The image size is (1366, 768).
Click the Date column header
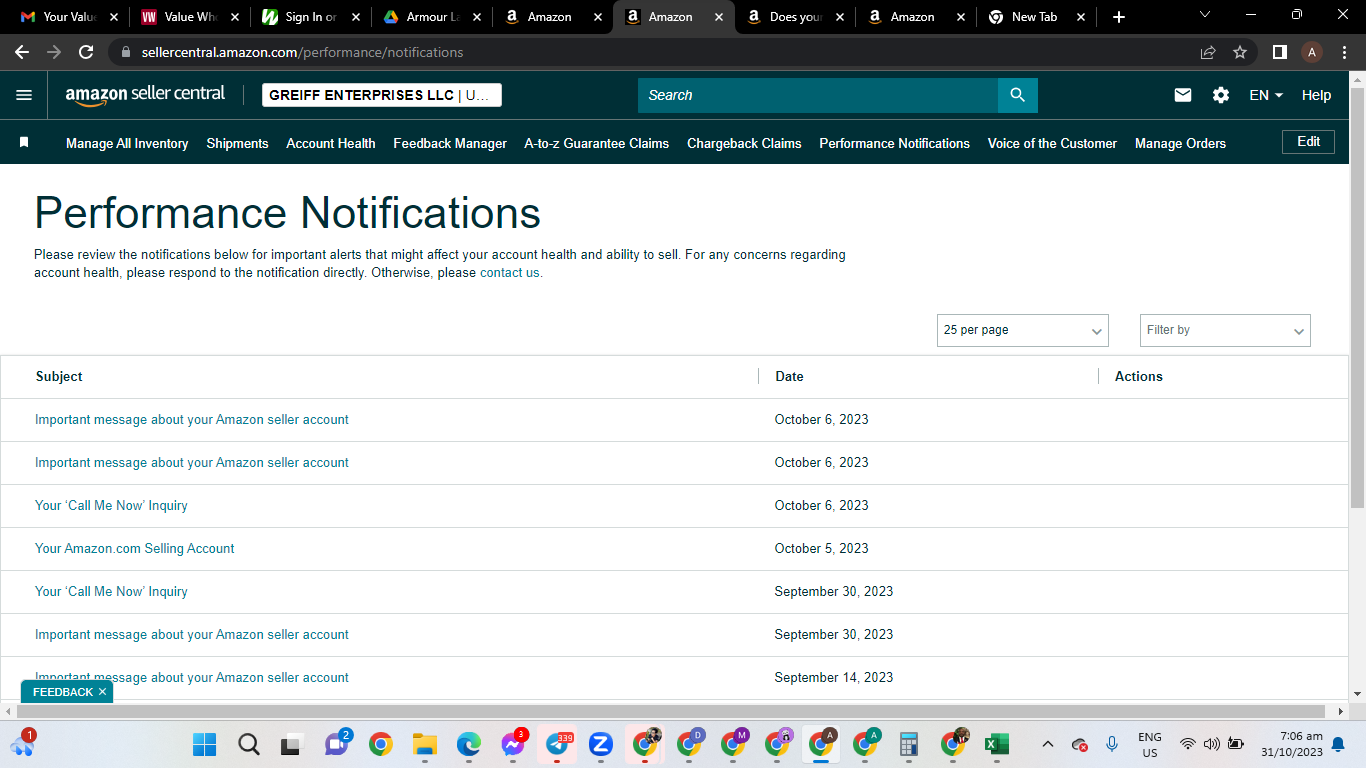coord(789,376)
